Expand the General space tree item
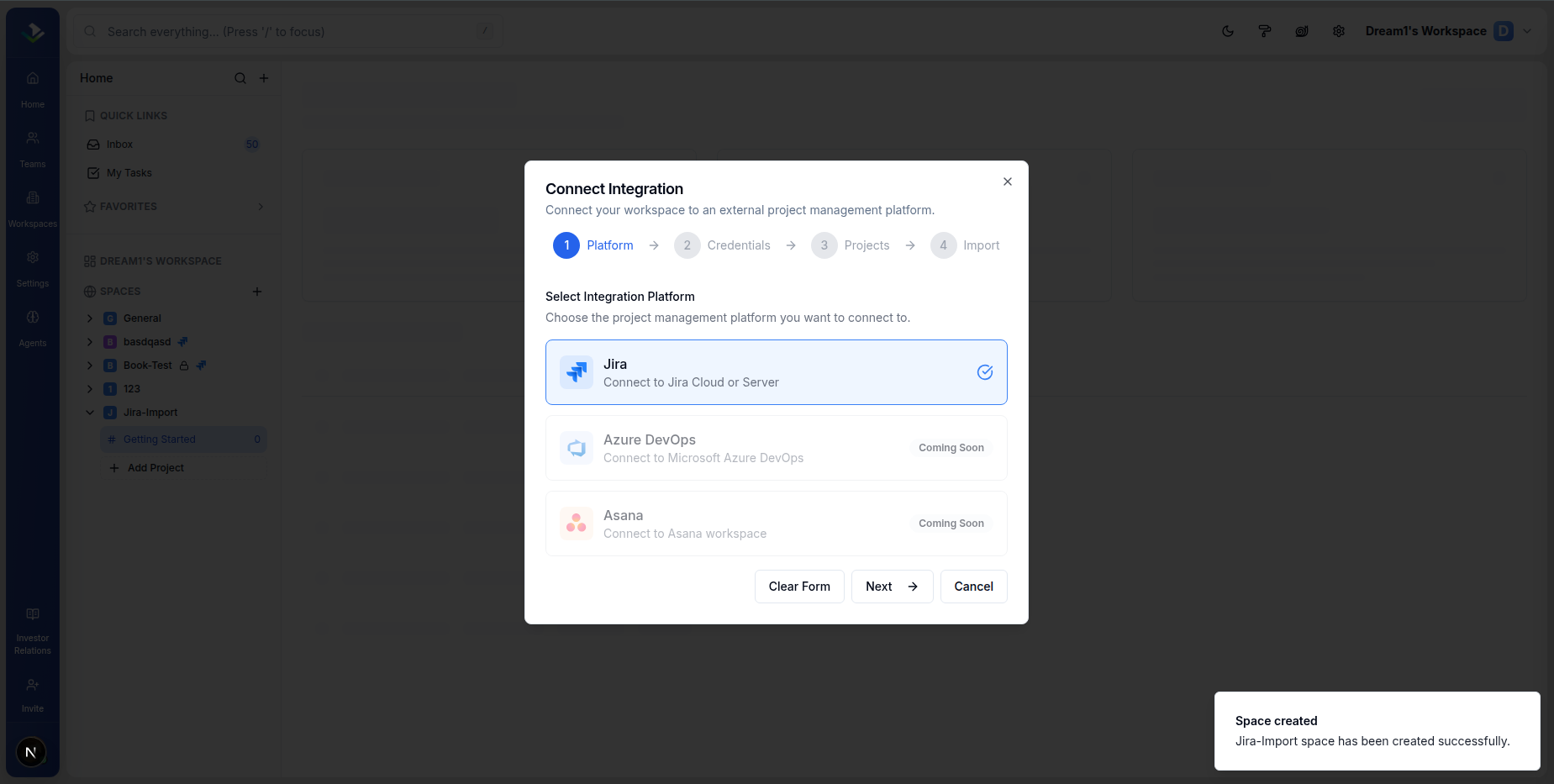The height and width of the screenshot is (784, 1554). click(90, 318)
